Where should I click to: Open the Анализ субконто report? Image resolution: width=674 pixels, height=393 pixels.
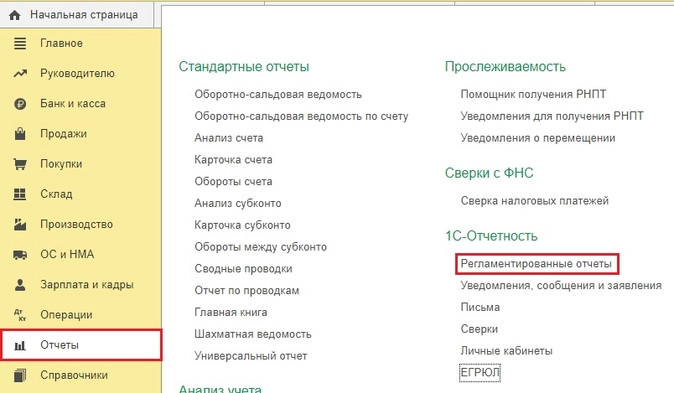click(x=238, y=203)
